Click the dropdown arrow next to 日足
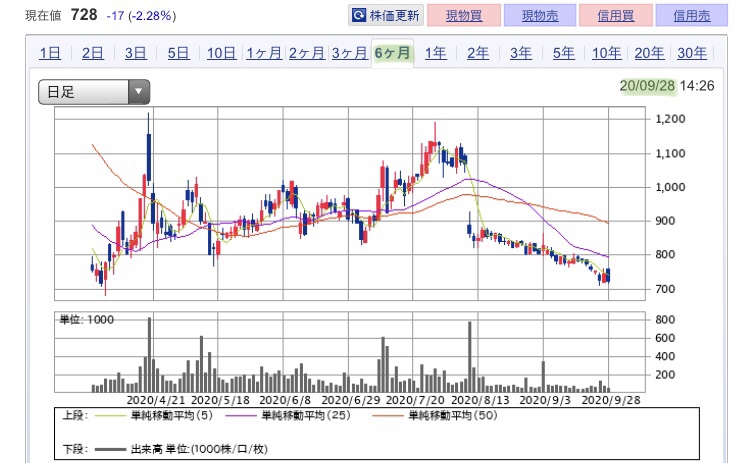Viewport: 735px width, 463px height. (139, 92)
